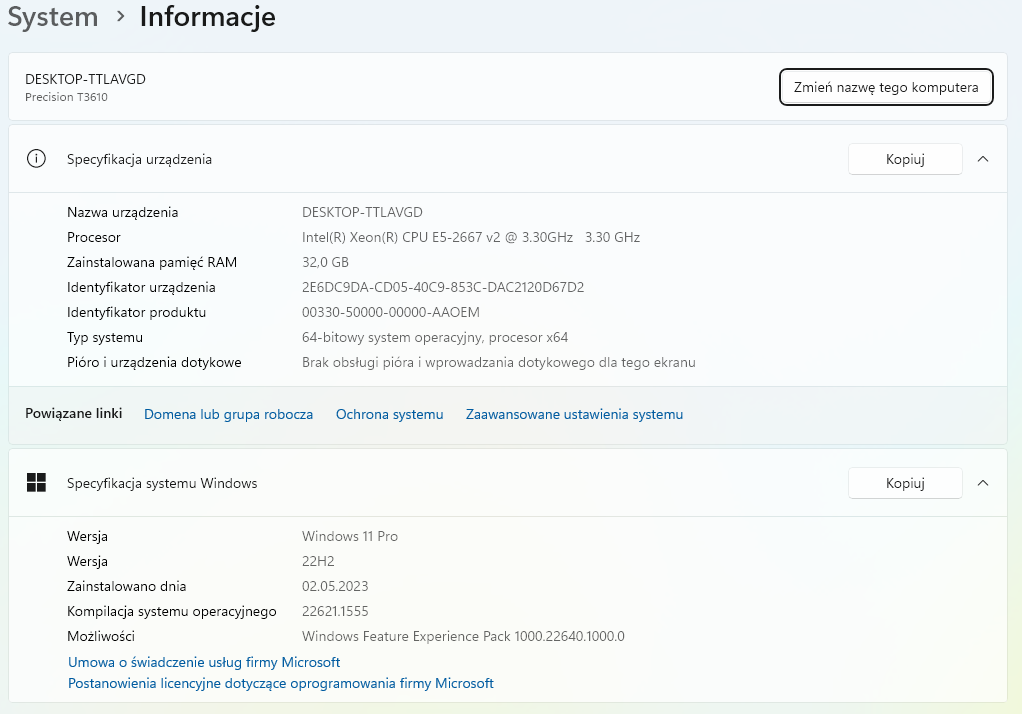1022x714 pixels.
Task: Click the Windows logo icon beside Specyfikacja systemu
Action: tap(36, 483)
